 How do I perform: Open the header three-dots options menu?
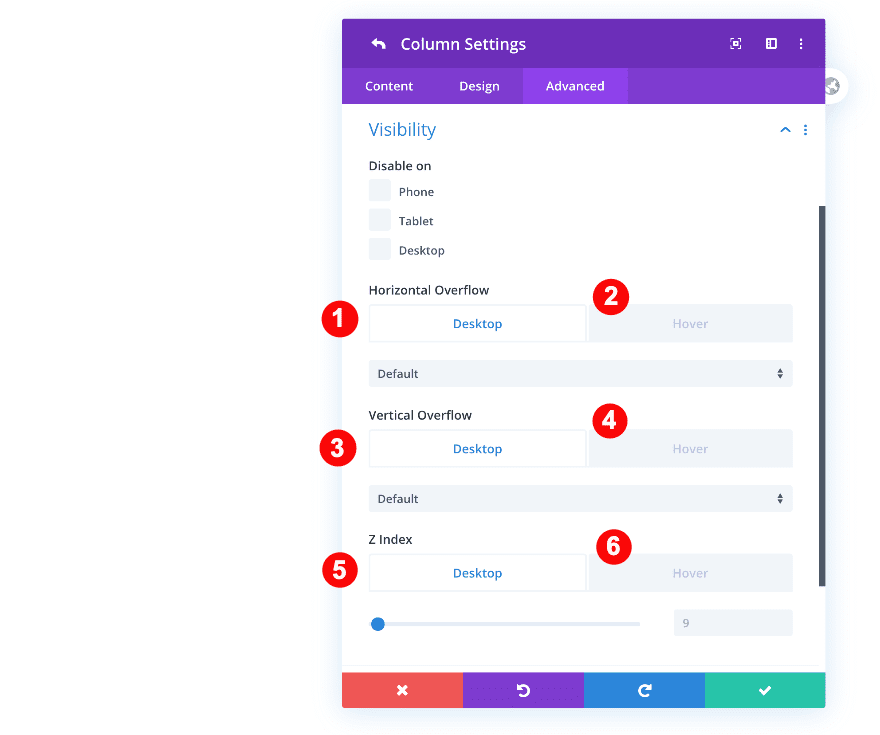click(x=801, y=44)
